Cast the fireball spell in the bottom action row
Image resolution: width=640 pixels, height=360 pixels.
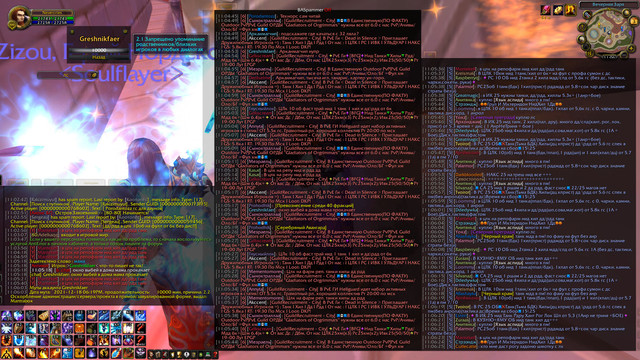point(19,353)
